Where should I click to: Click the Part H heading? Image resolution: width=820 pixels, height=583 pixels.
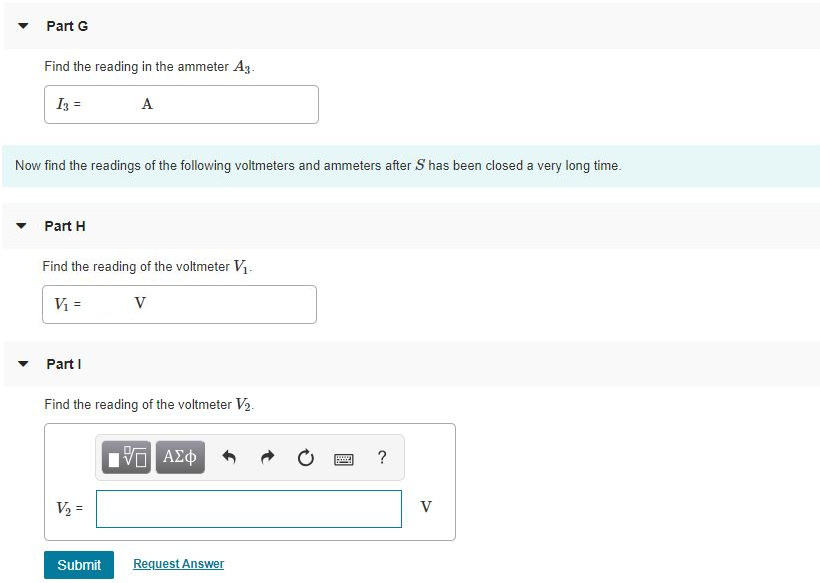tap(65, 226)
